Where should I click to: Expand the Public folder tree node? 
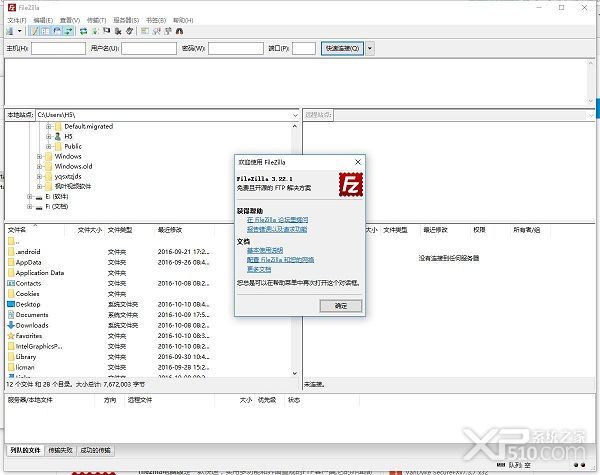(x=49, y=146)
